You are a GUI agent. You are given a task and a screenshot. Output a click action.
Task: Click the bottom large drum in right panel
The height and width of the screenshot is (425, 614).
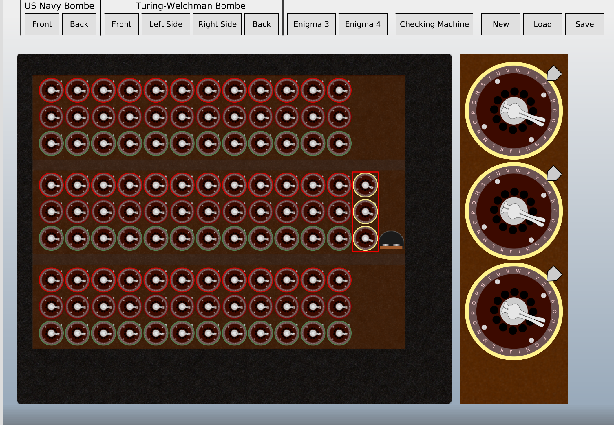pos(514,311)
